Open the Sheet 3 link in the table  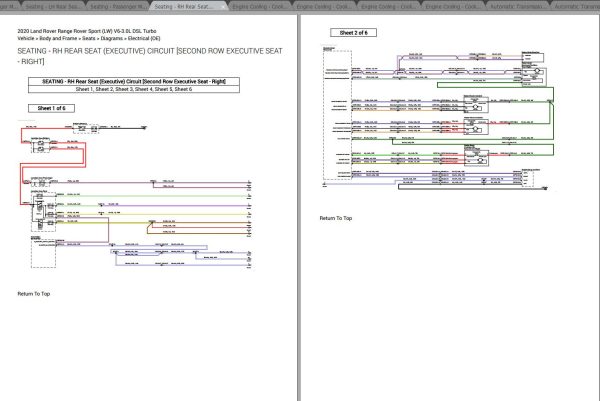[x=124, y=89]
